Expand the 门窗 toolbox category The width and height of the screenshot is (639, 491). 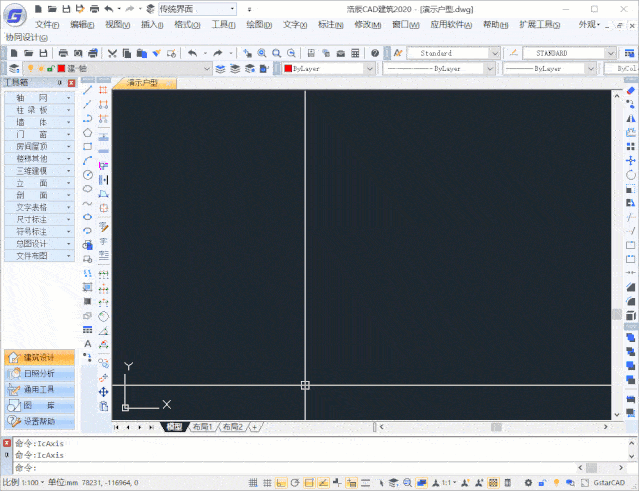pyautogui.click(x=40, y=134)
